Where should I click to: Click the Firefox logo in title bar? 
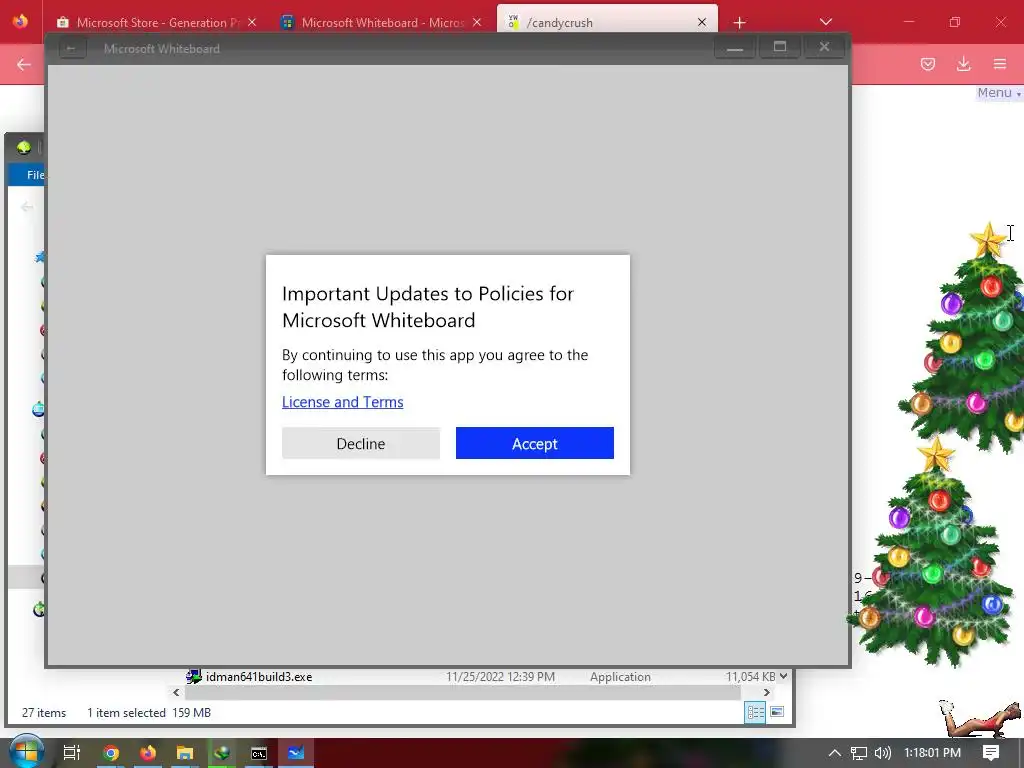(20, 22)
